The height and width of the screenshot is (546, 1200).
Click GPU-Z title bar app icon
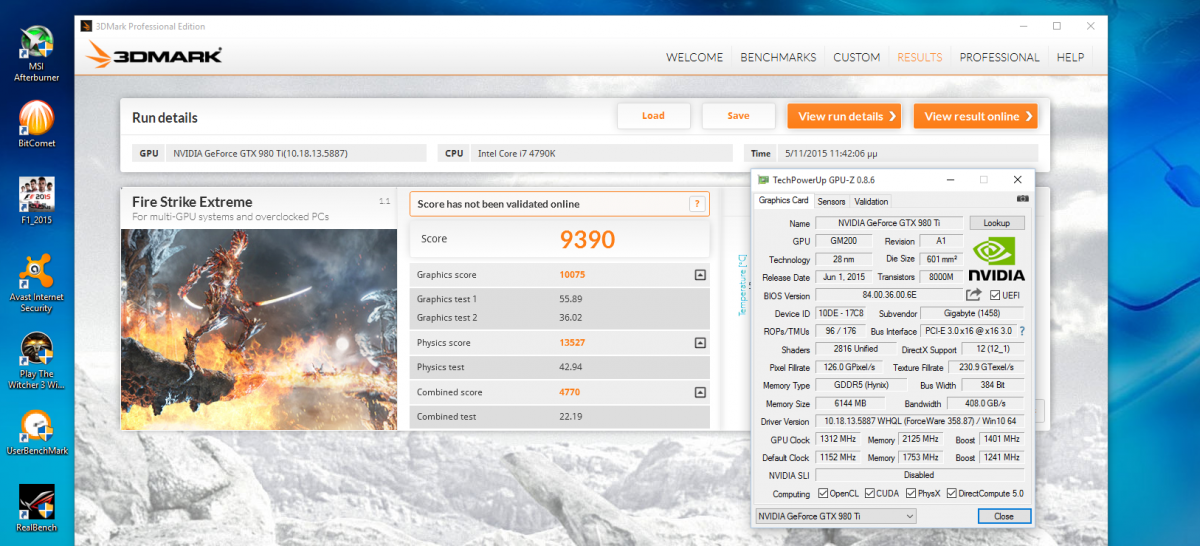pos(765,180)
